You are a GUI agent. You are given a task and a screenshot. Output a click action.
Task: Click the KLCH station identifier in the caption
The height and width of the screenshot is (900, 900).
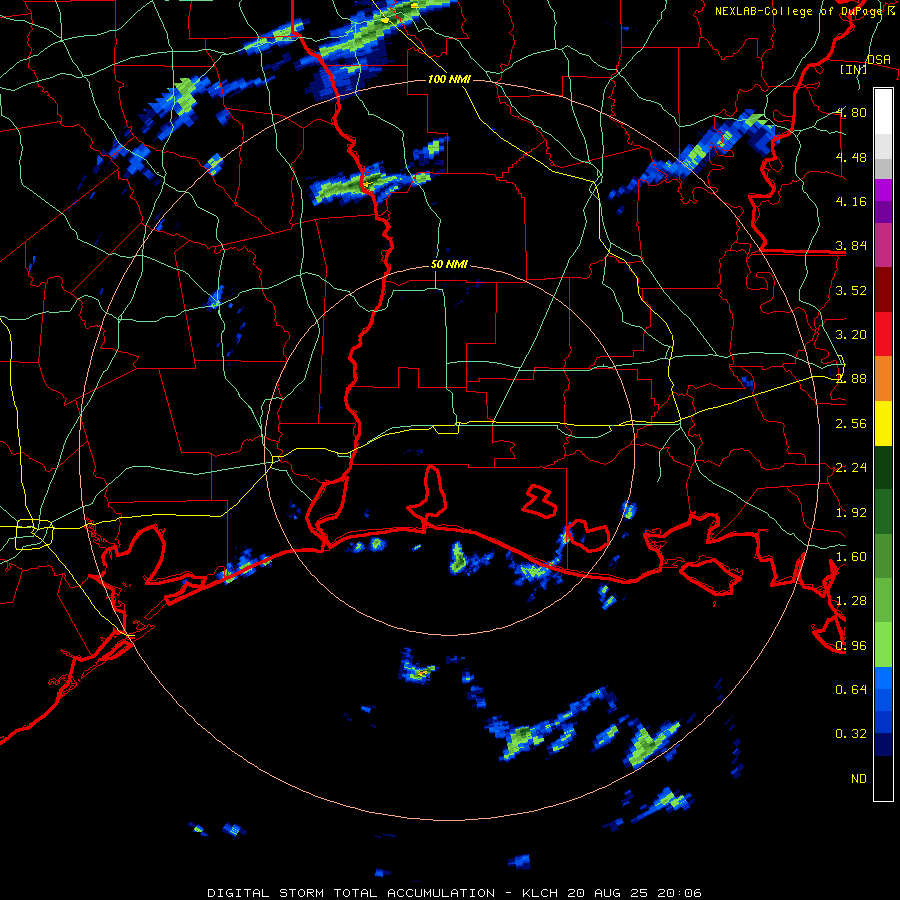click(540, 893)
